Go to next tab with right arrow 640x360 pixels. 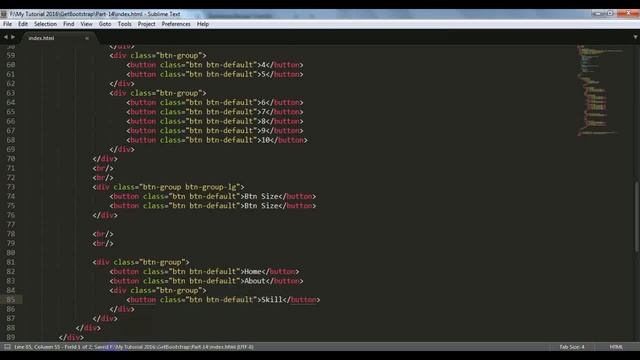coord(13,37)
